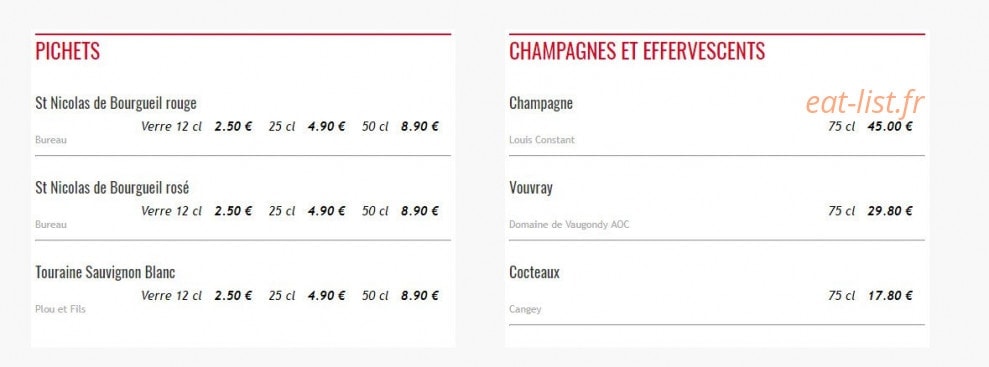The height and width of the screenshot is (367, 989).
Task: Click the Champagne menu item title
Action: click(541, 103)
